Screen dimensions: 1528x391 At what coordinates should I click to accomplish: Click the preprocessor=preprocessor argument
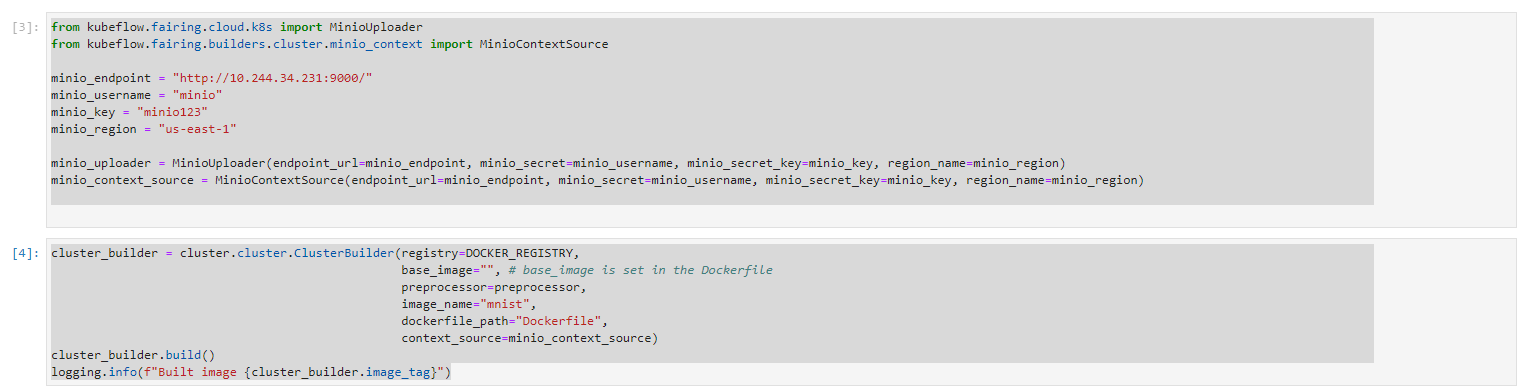(x=494, y=287)
